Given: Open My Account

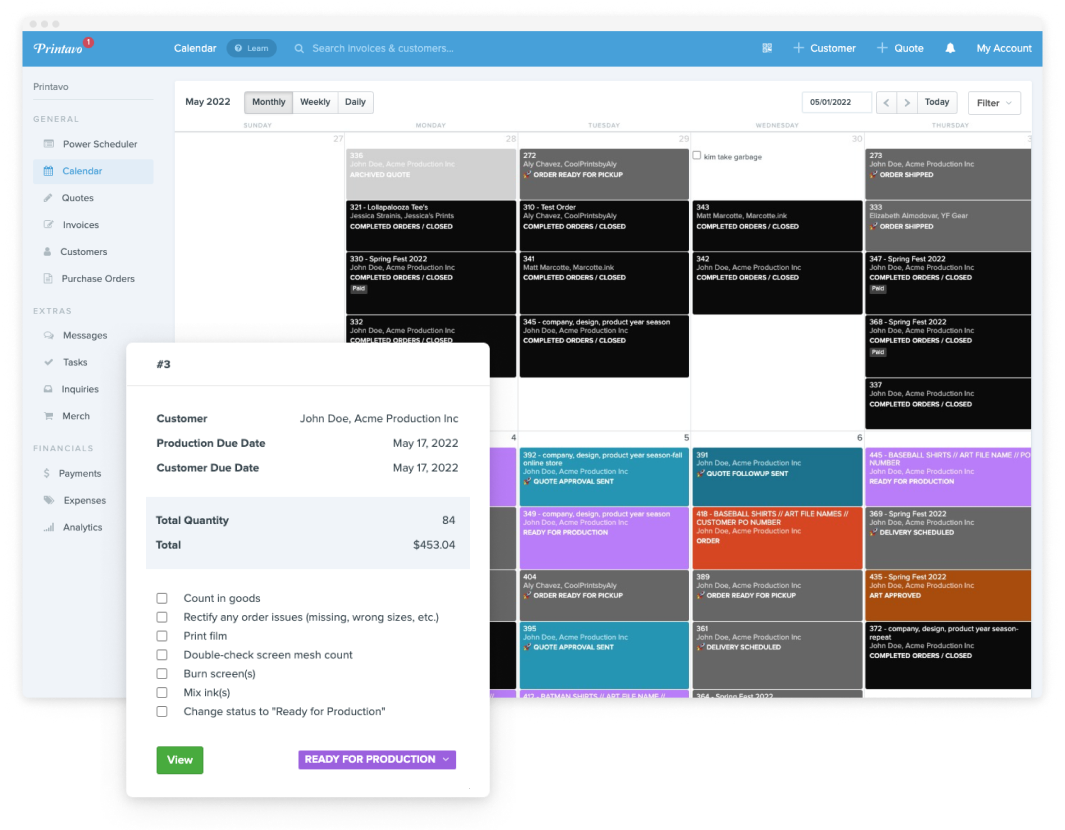Looking at the screenshot, I should coord(1004,48).
